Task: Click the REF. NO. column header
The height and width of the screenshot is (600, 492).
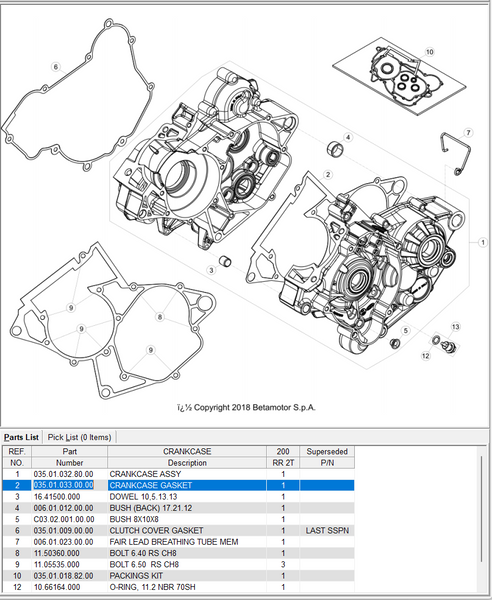Action: point(17,457)
